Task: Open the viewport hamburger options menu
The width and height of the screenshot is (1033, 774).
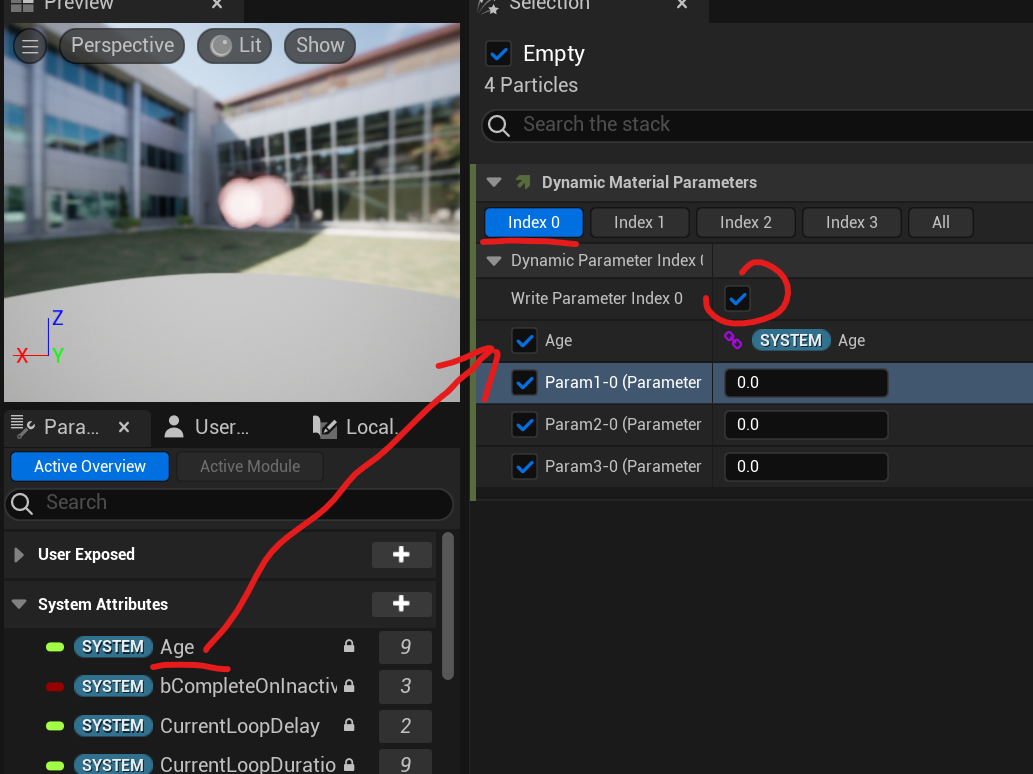Action: tap(30, 46)
